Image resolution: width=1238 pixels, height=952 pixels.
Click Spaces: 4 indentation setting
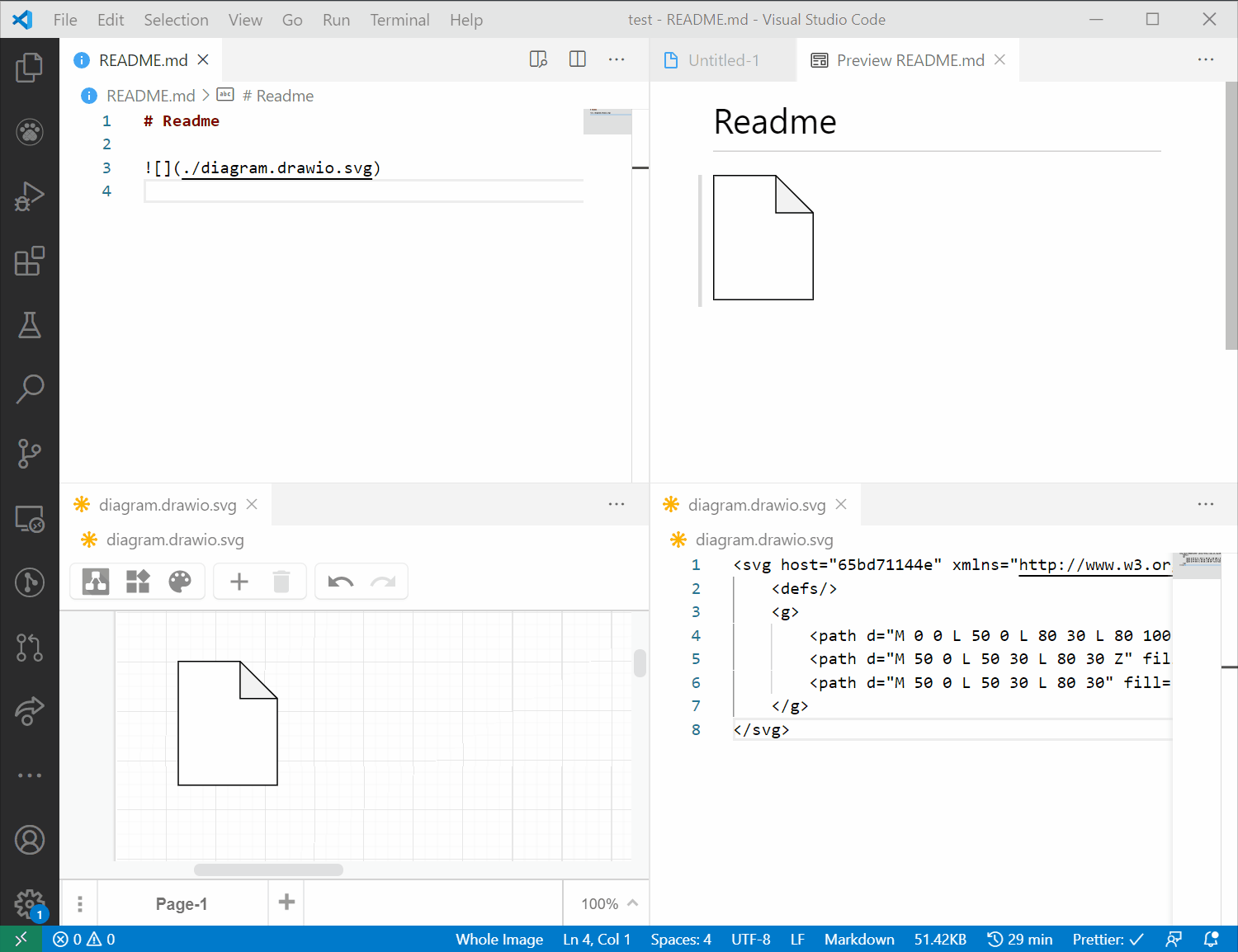[x=681, y=939]
